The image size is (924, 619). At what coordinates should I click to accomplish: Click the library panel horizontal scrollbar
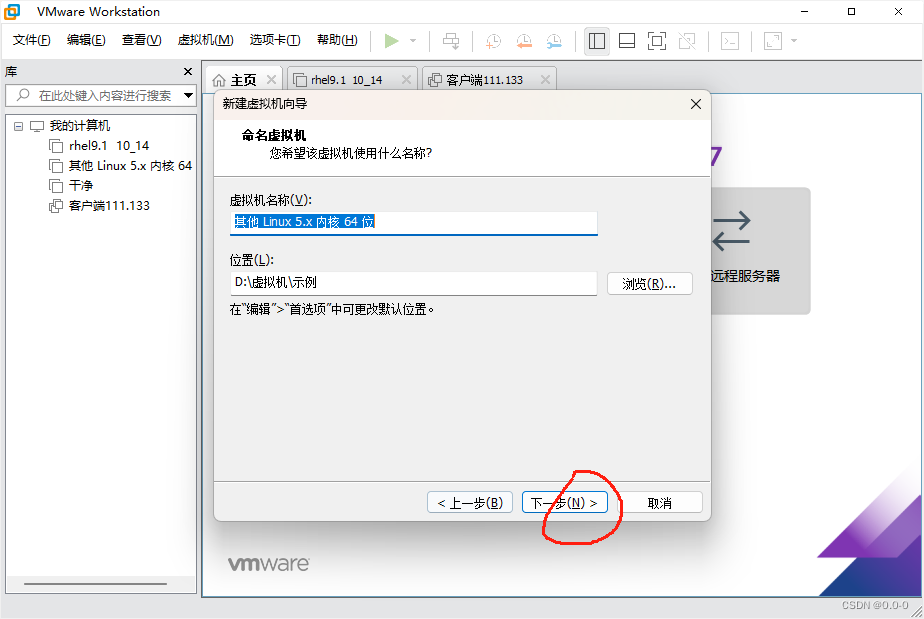click(95, 584)
